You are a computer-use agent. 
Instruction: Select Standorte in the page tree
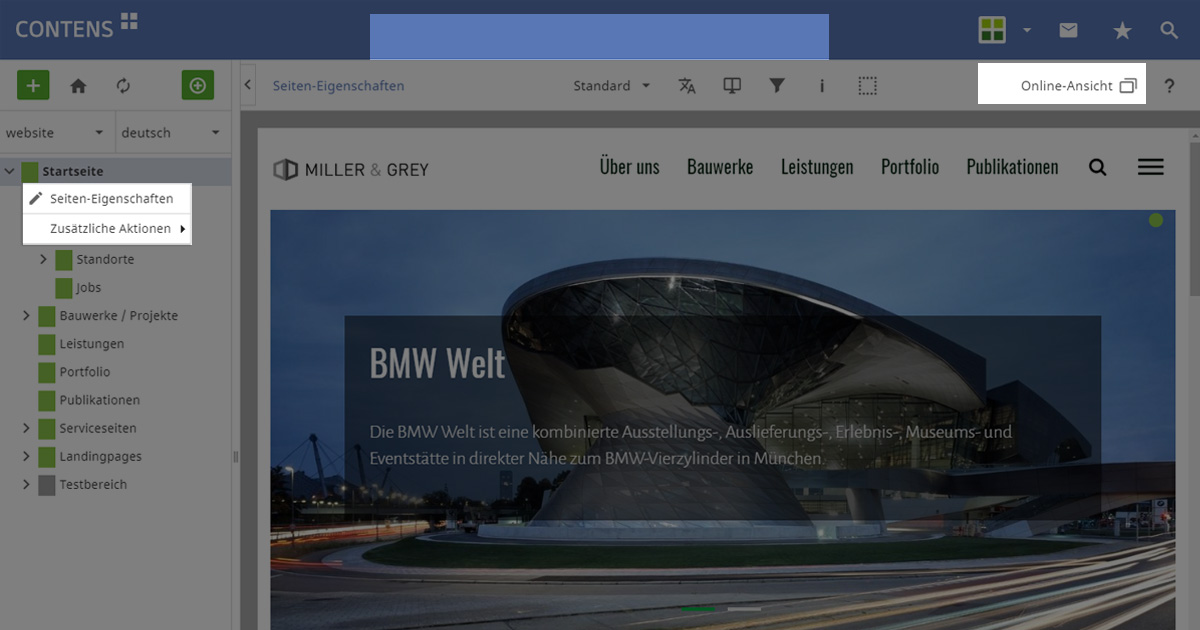point(105,260)
